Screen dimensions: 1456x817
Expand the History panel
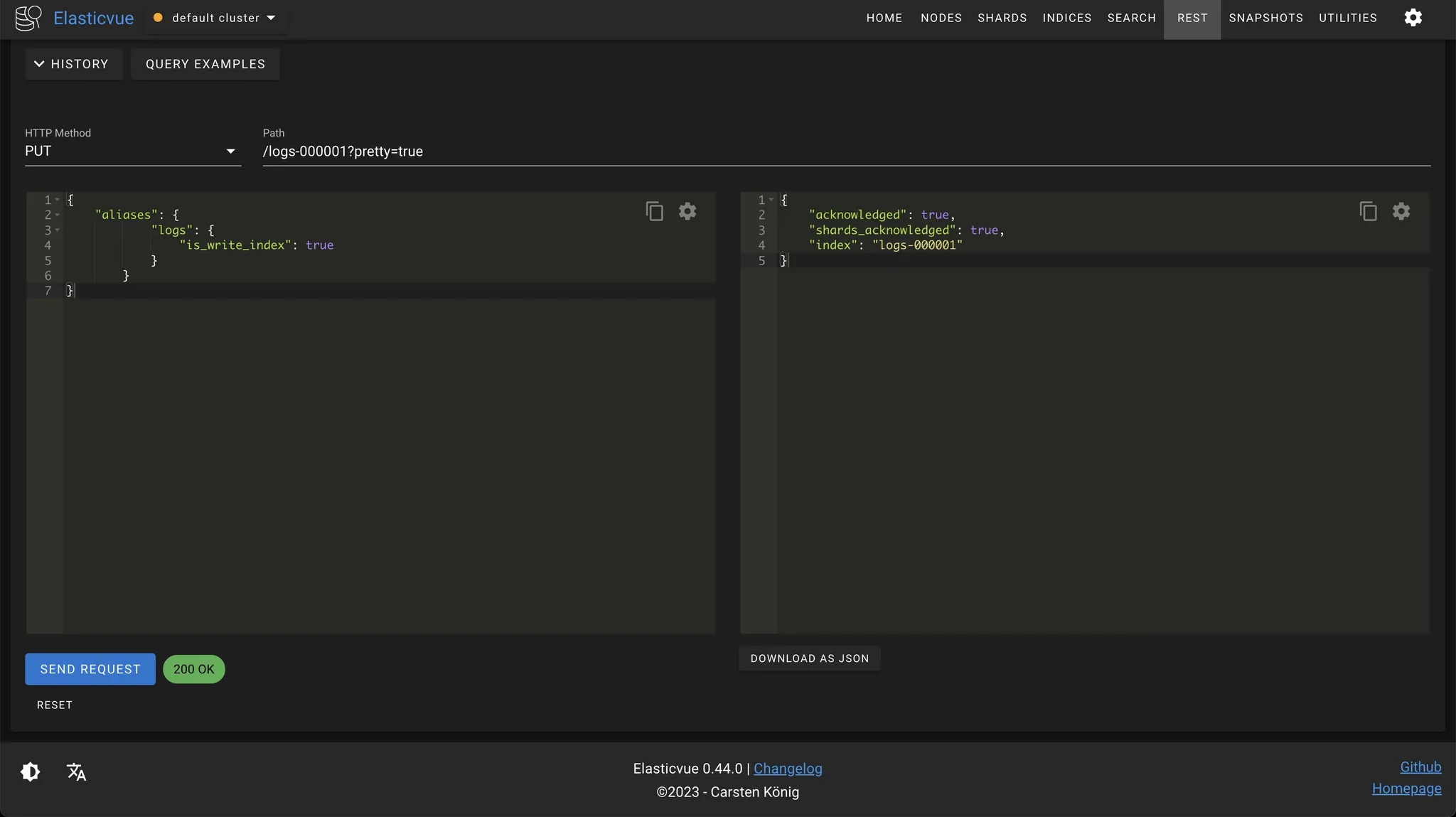tap(73, 64)
